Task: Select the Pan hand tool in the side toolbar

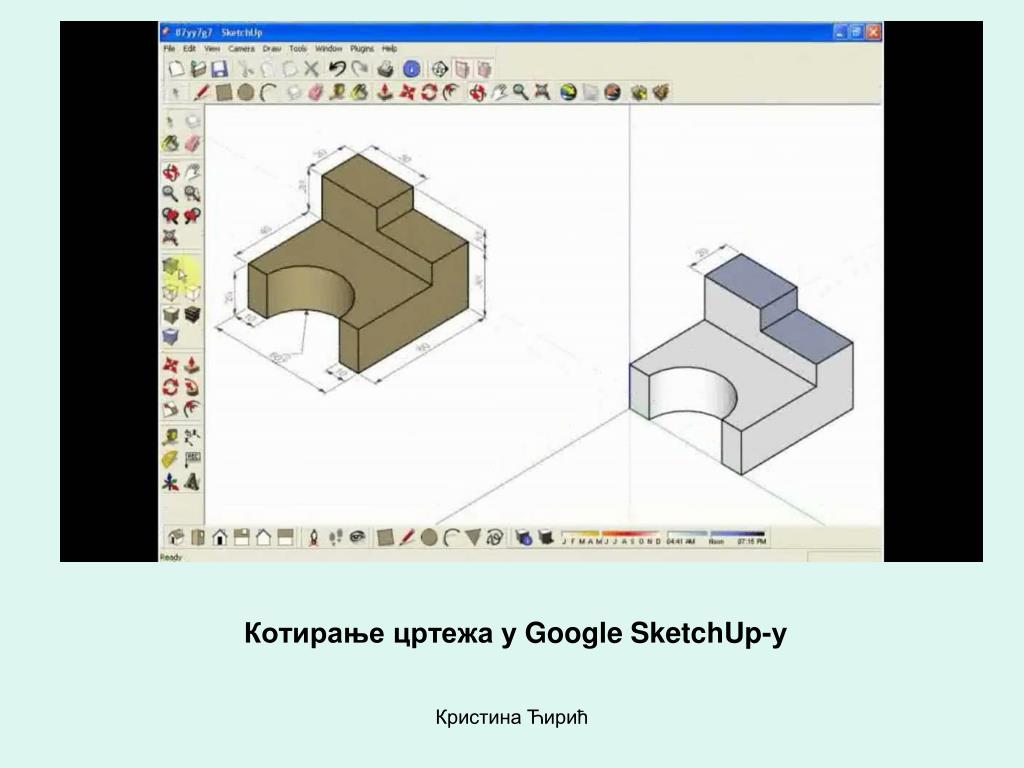Action: point(192,172)
